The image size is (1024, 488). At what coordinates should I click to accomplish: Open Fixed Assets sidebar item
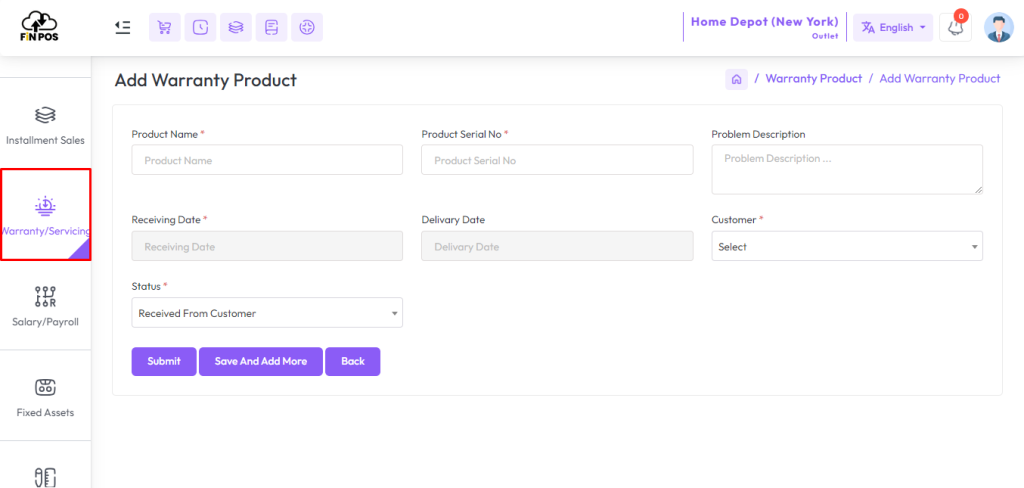[45, 398]
